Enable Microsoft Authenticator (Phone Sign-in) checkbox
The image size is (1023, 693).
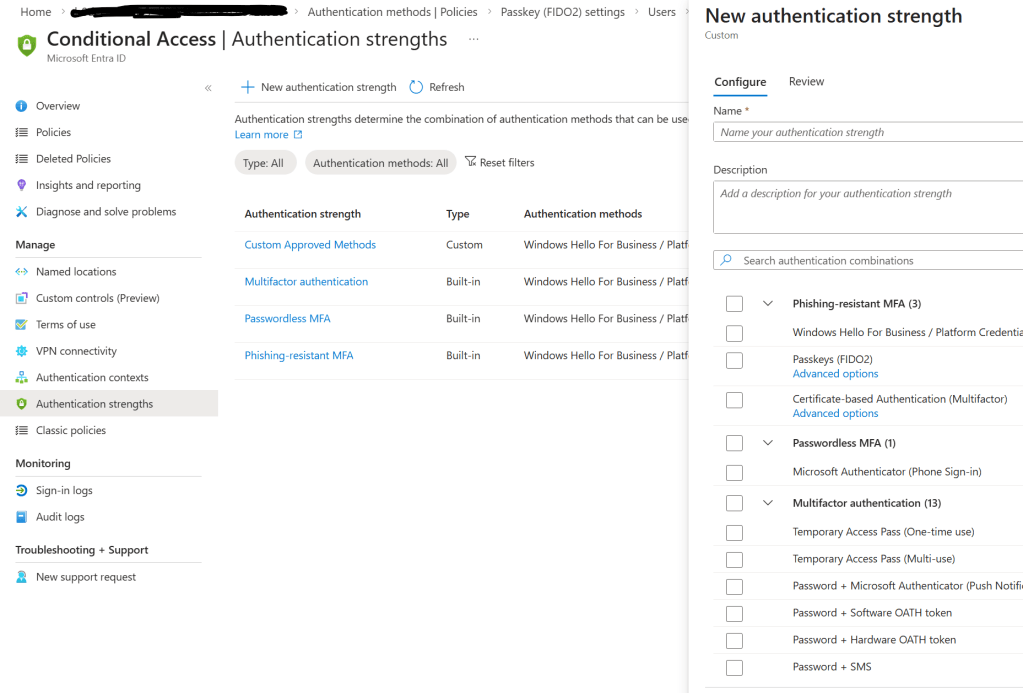point(734,472)
